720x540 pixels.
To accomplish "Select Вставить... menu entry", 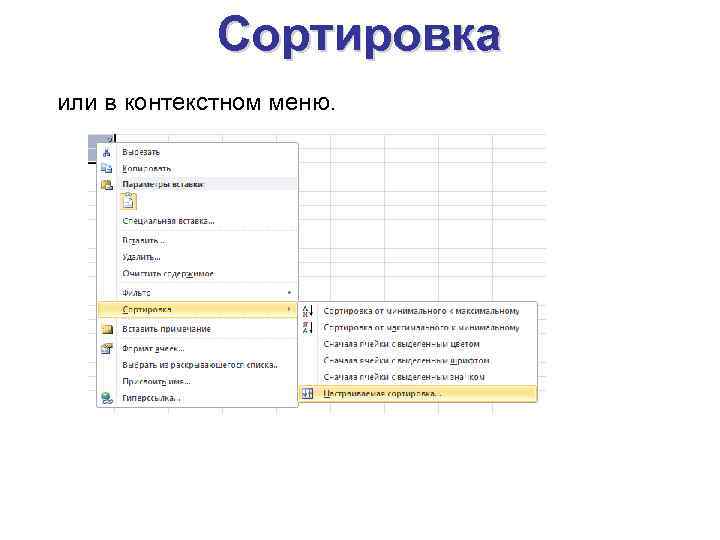I will (x=144, y=240).
